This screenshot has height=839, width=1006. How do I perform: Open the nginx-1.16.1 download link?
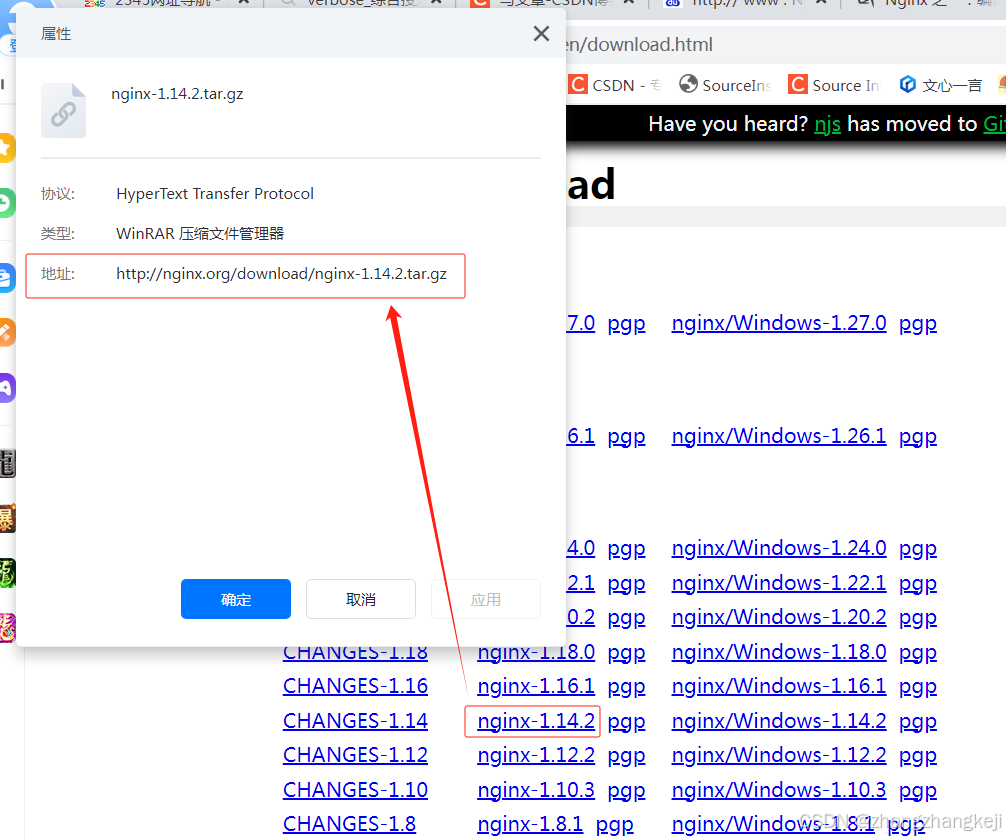536,686
